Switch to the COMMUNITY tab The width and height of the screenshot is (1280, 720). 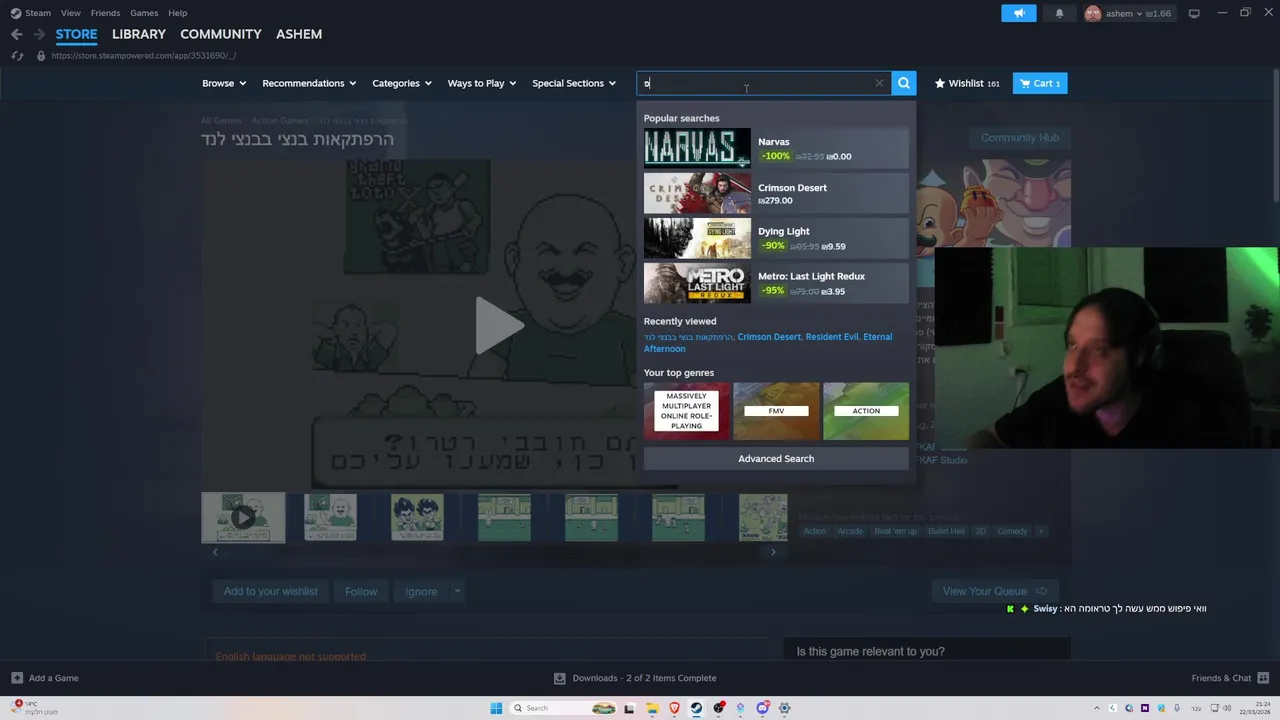click(221, 34)
